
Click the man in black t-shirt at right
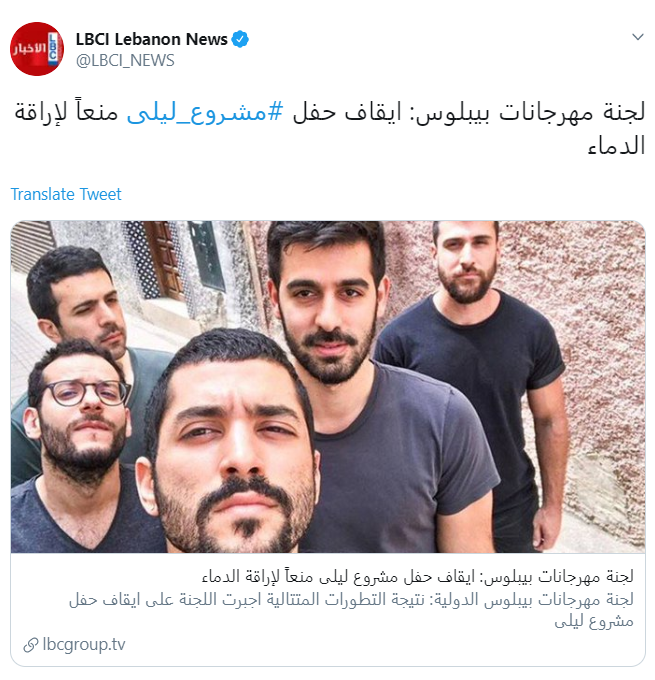point(473,382)
